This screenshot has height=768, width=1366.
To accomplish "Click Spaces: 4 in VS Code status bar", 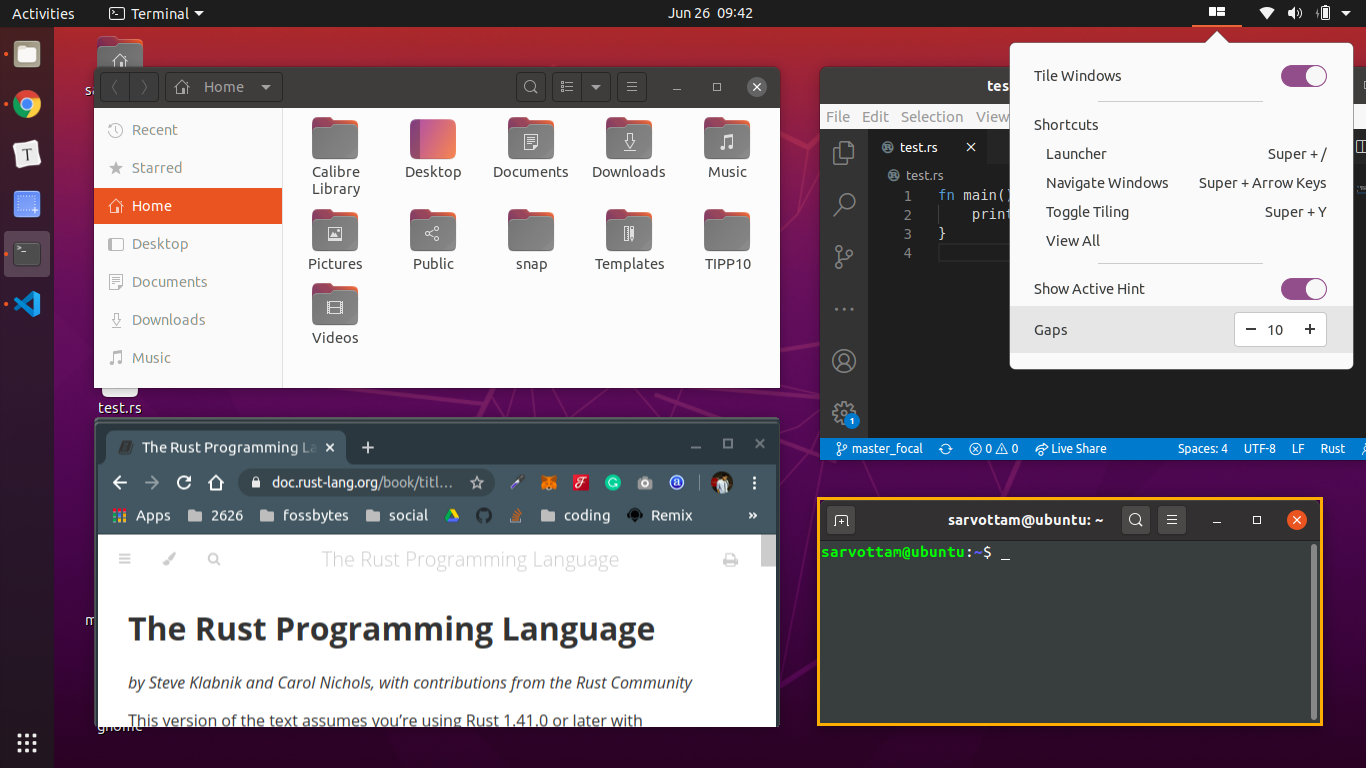I will (x=1202, y=449).
